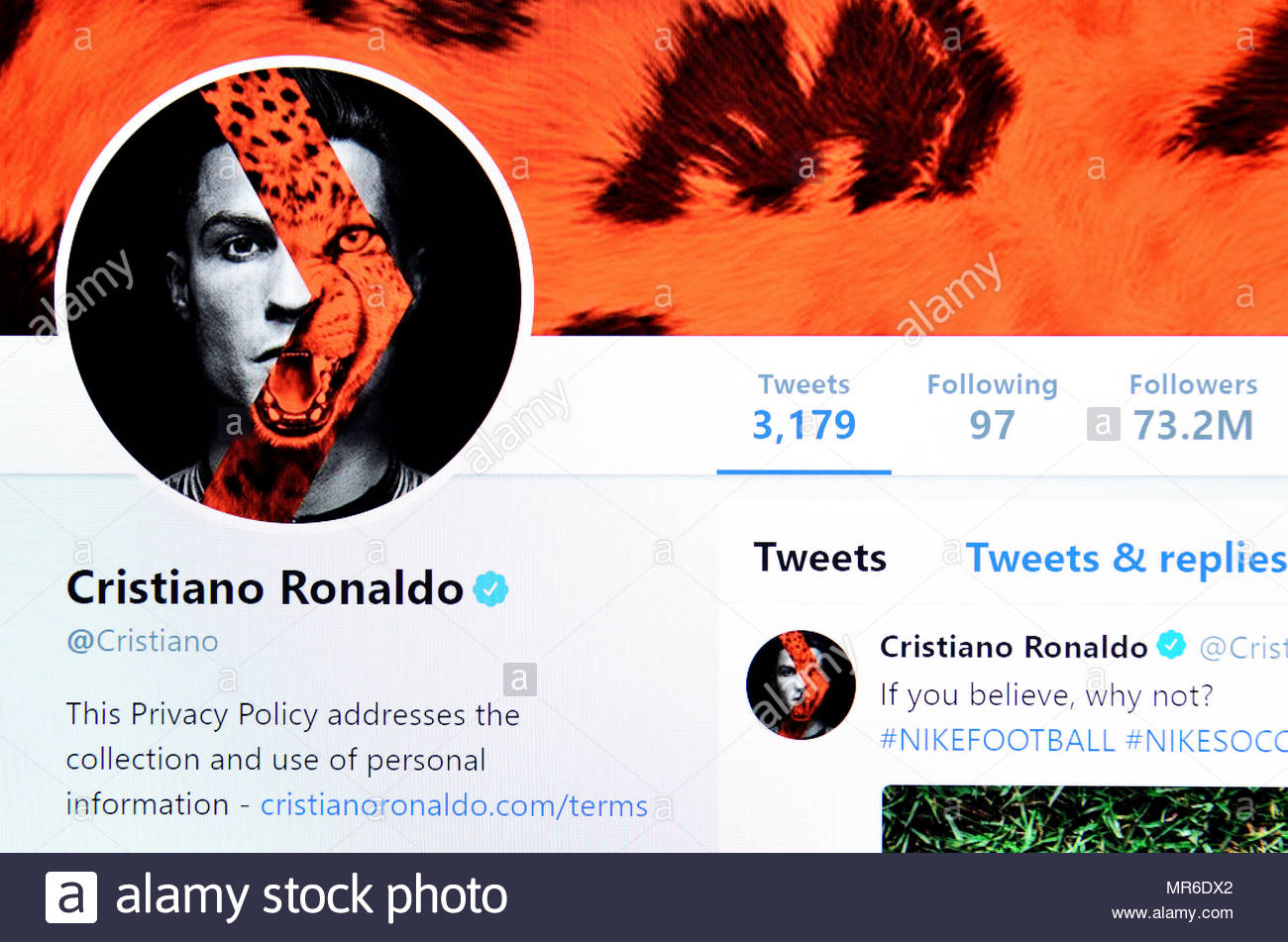
Task: Open the Following count showing 97
Action: [x=992, y=408]
